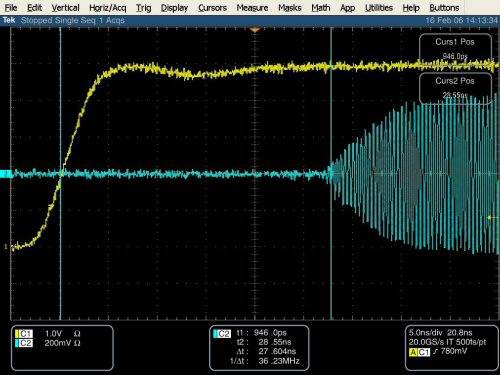Select the Curs2 Pos readout box
The height and width of the screenshot is (375, 500).
pyautogui.click(x=455, y=88)
